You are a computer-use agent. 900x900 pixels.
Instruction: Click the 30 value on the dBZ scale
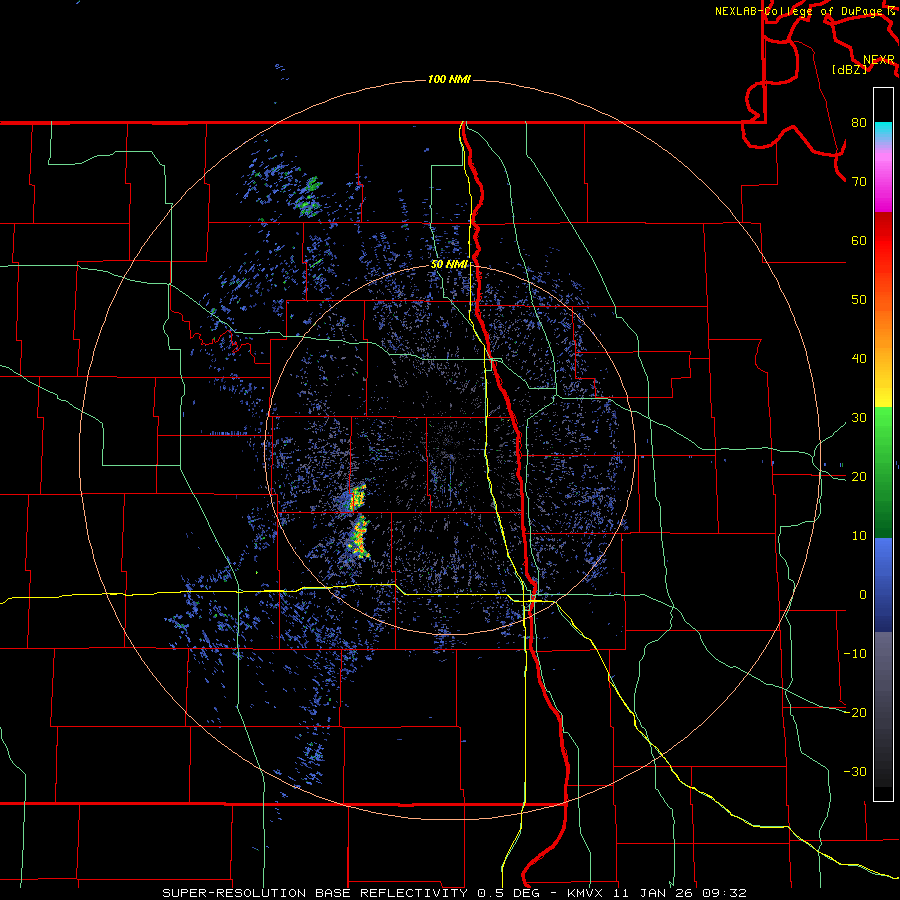click(859, 418)
